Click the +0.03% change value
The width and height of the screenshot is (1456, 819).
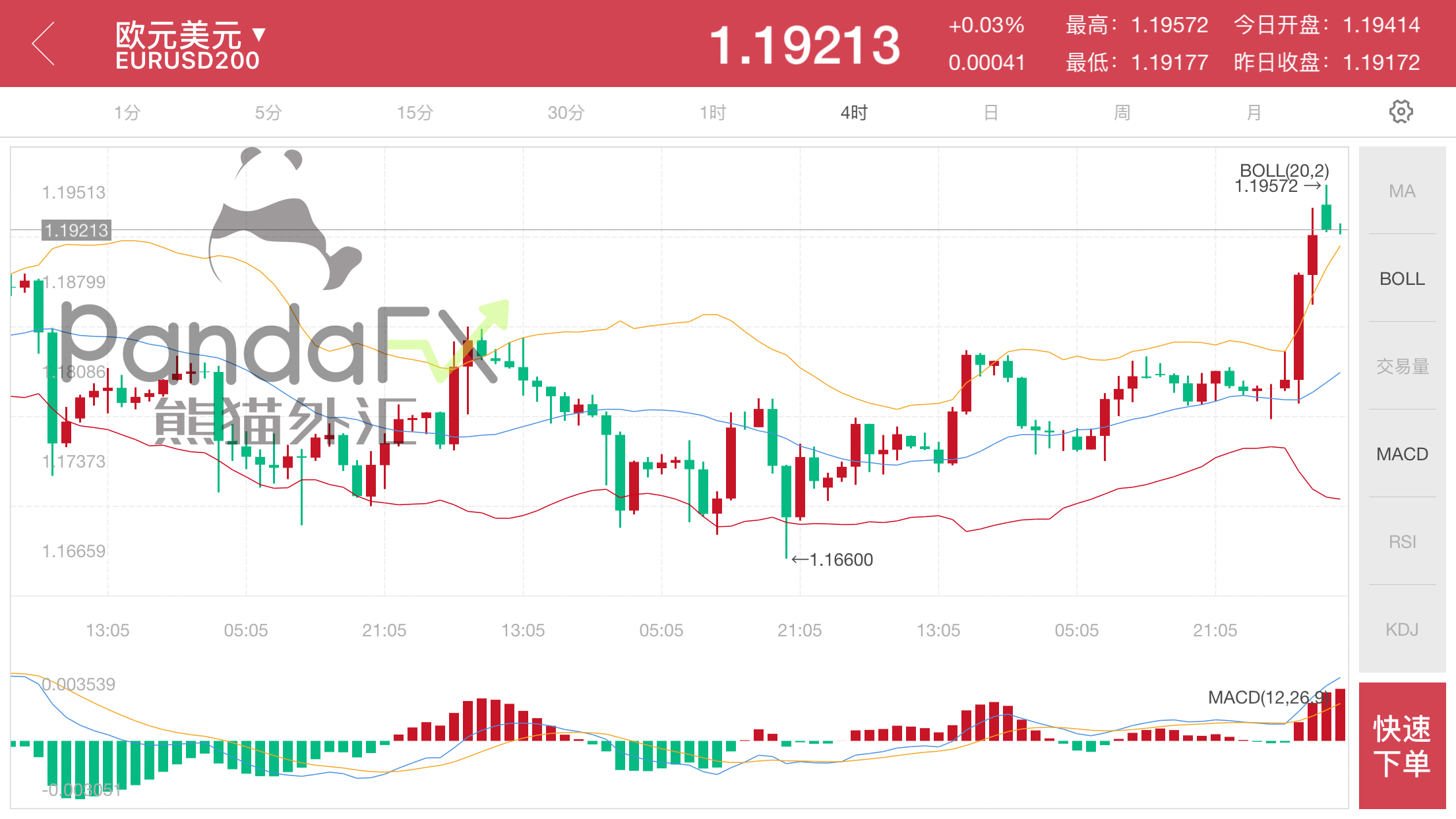[986, 25]
